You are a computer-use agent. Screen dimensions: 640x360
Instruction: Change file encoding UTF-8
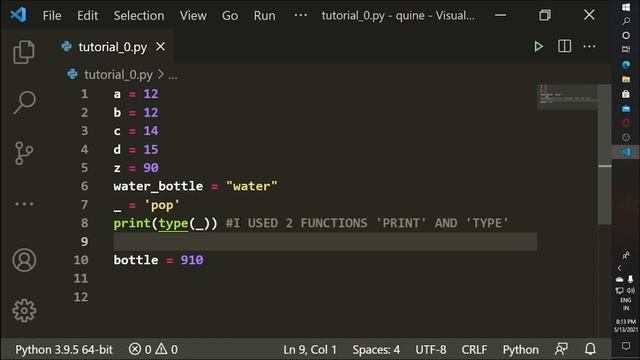tap(431, 349)
